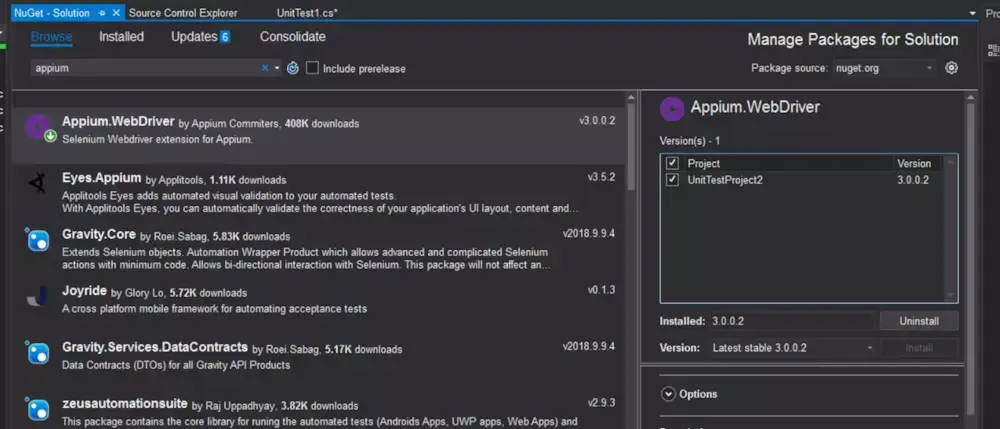Expand the Options section
Image resolution: width=1000 pixels, height=429 pixels.
tap(668, 394)
